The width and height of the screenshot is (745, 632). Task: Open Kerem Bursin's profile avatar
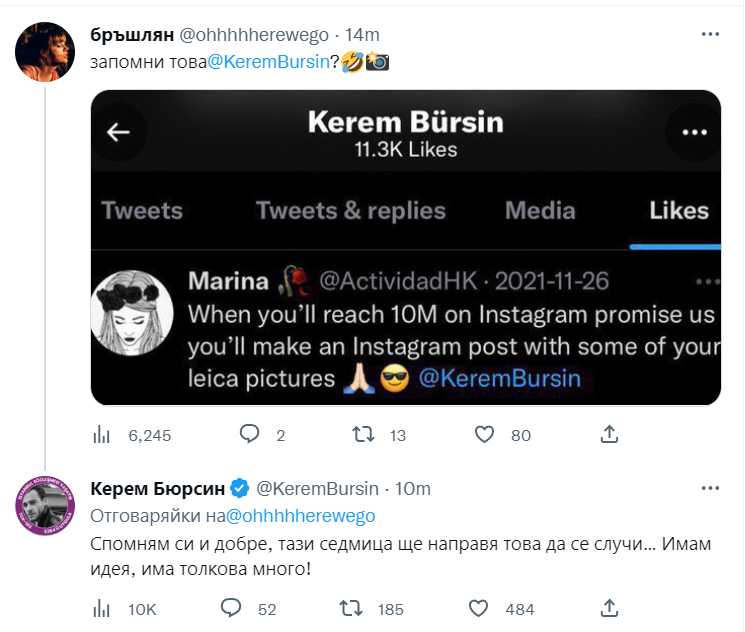point(43,504)
